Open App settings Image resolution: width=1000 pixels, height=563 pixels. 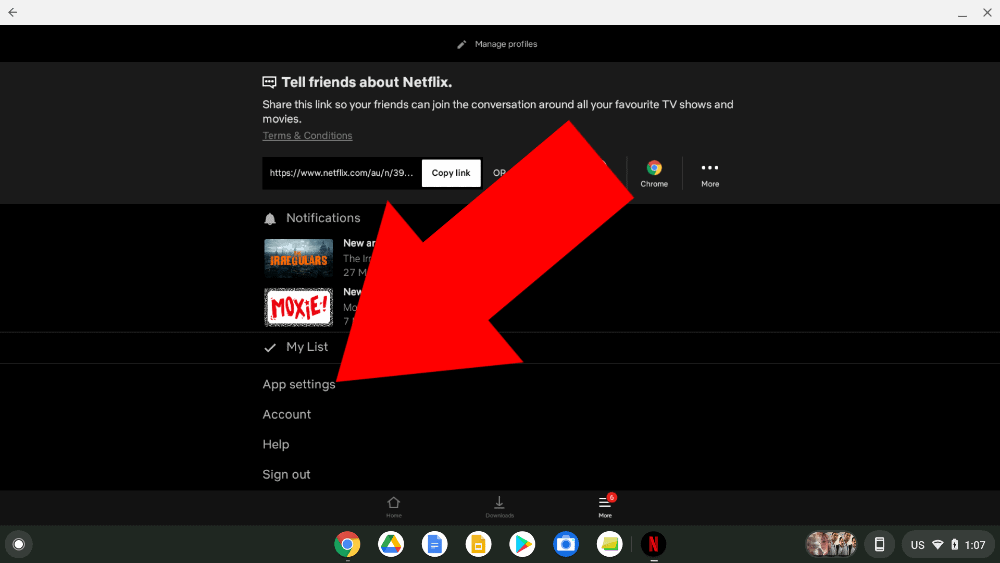click(x=298, y=384)
